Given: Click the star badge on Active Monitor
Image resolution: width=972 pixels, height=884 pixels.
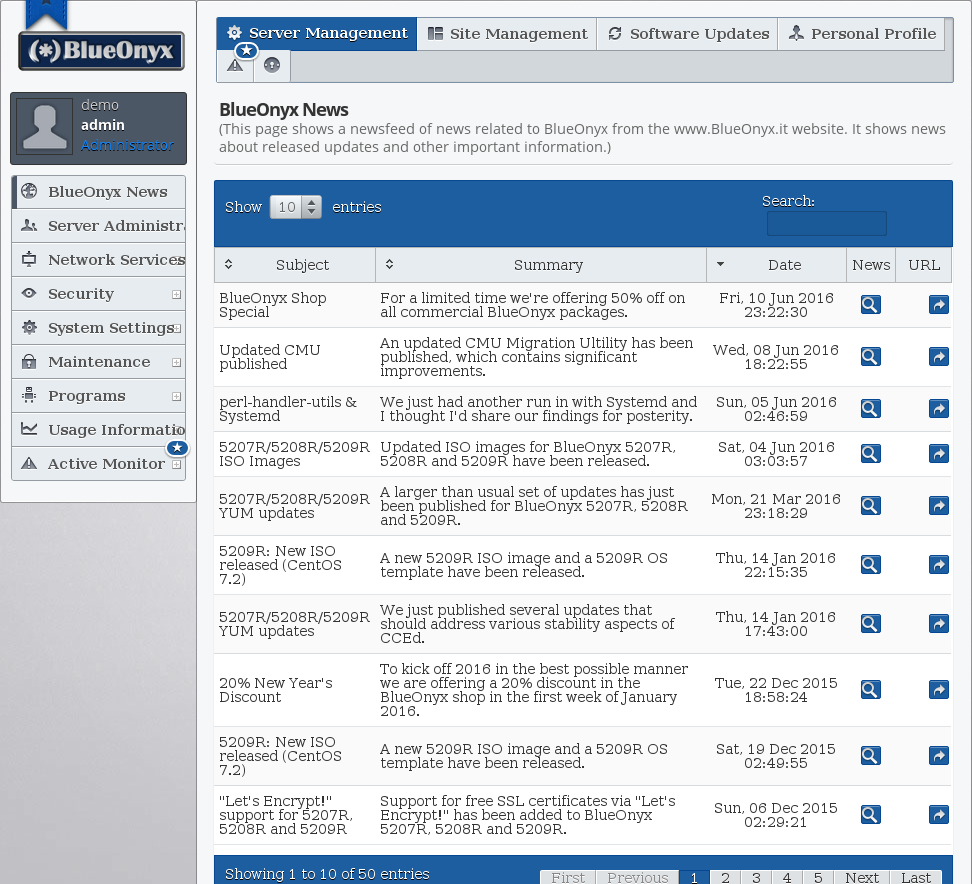Looking at the screenshot, I should [x=177, y=448].
